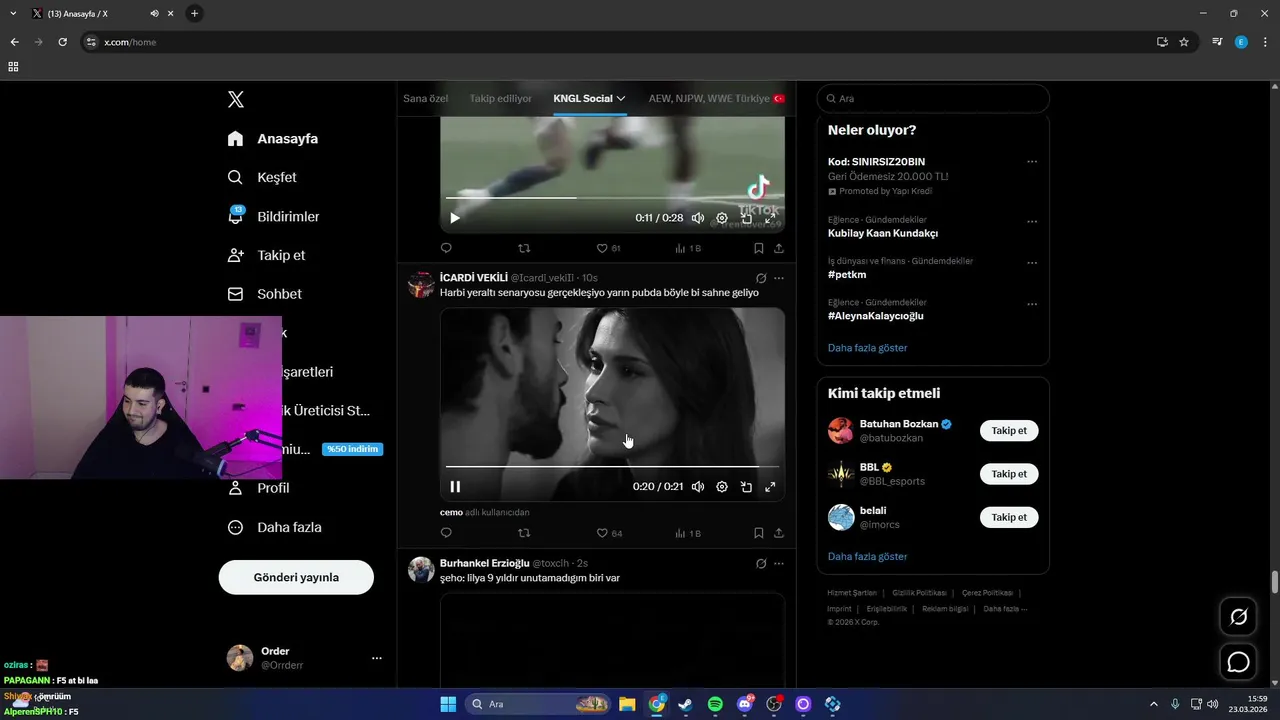Seek in the 0:20 / 0:21 video progress bar
Viewport: 1280px width, 720px height.
(x=612, y=467)
